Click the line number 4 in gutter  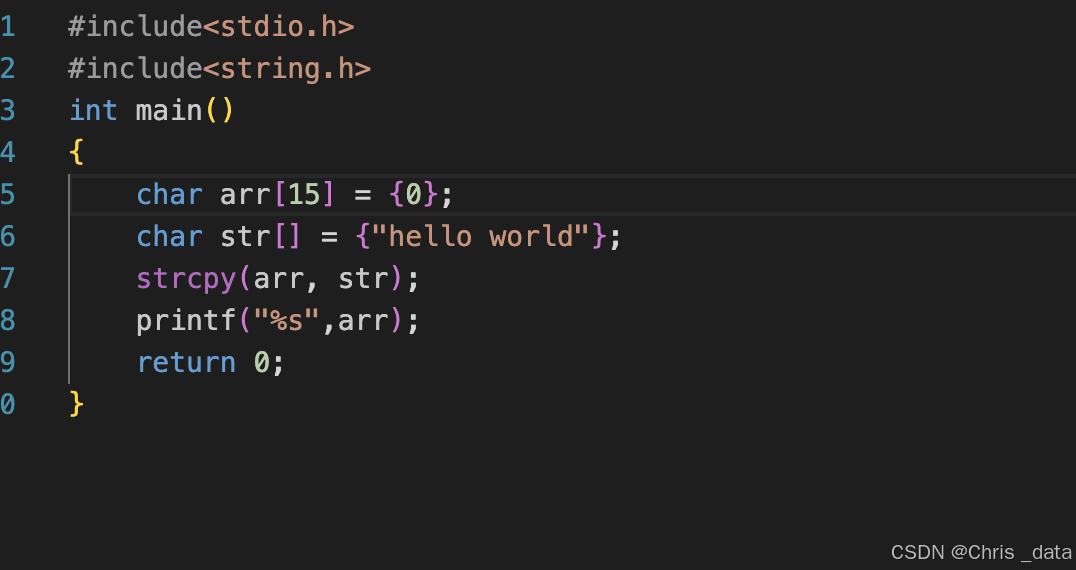tap(7, 152)
